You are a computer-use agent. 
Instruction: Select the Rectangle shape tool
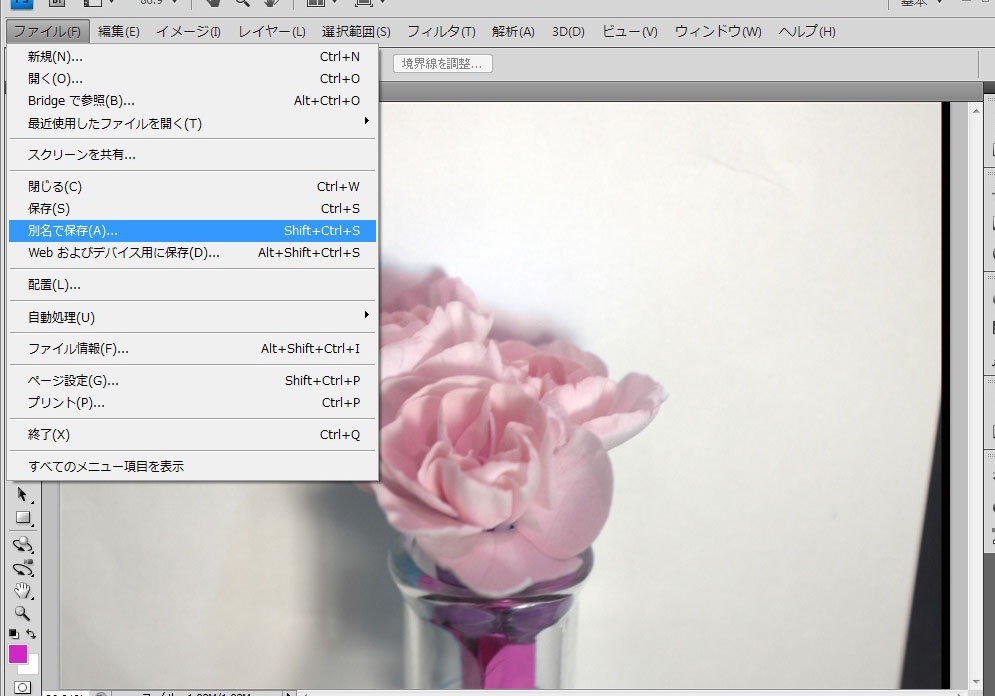pyautogui.click(x=22, y=518)
